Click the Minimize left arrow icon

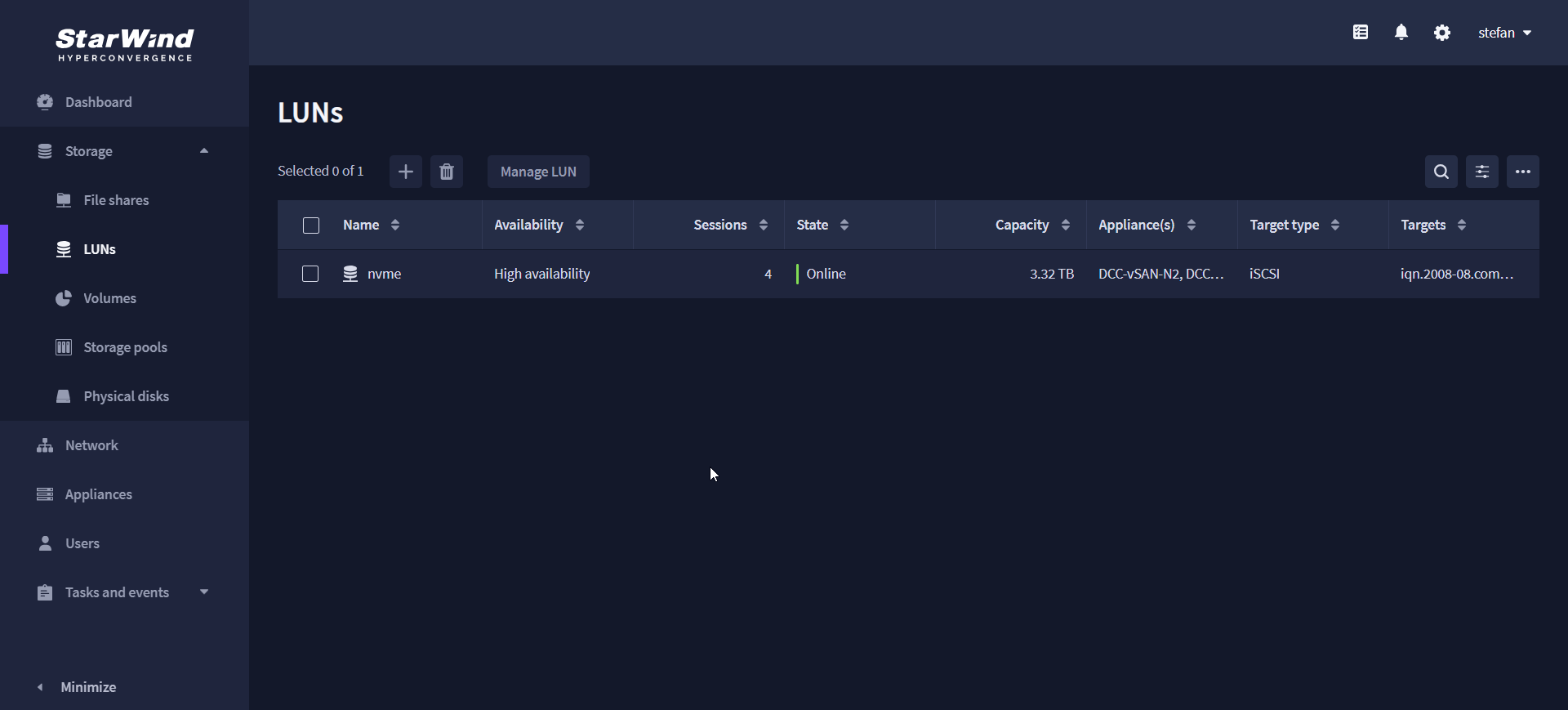click(40, 687)
